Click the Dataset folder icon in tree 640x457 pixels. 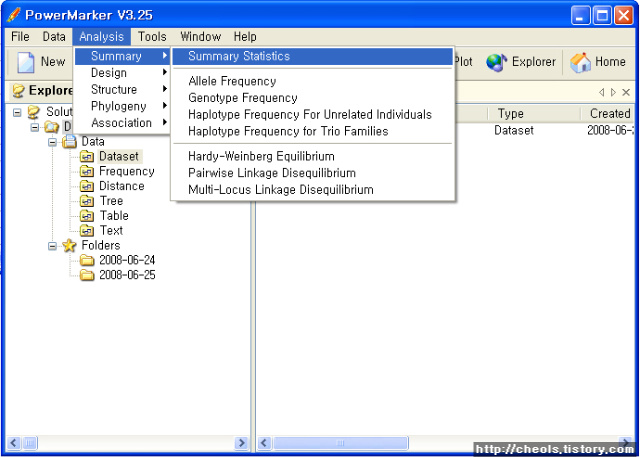87,156
